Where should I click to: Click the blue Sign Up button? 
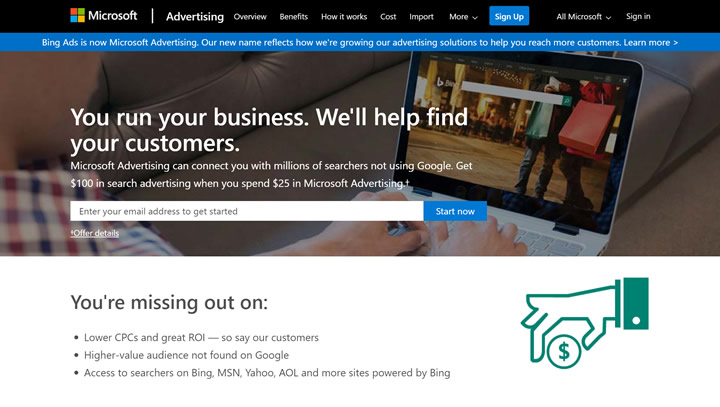(509, 16)
